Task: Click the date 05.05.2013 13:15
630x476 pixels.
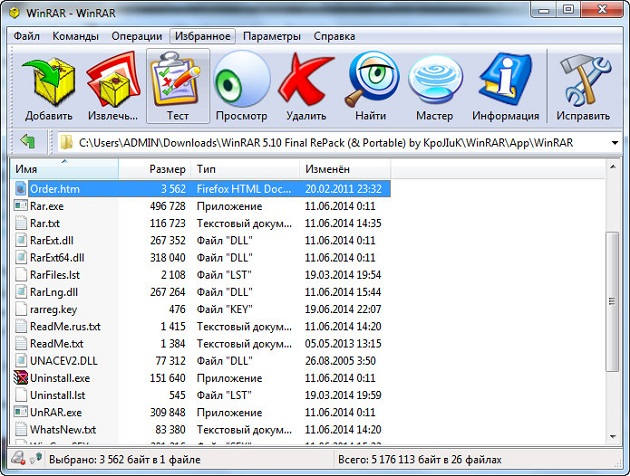Action: 343,343
